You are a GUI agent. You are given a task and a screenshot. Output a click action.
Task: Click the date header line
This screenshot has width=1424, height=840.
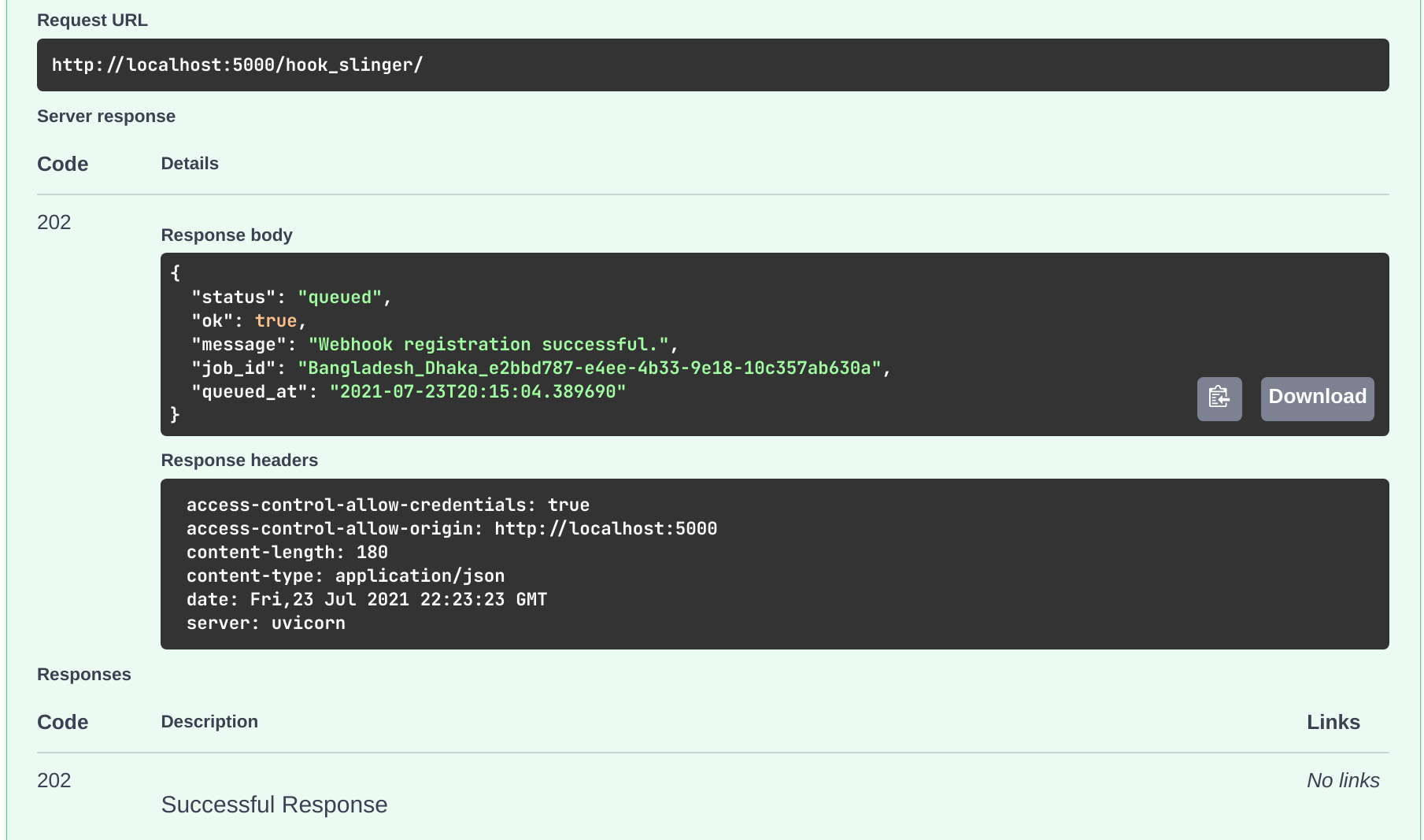(x=367, y=599)
